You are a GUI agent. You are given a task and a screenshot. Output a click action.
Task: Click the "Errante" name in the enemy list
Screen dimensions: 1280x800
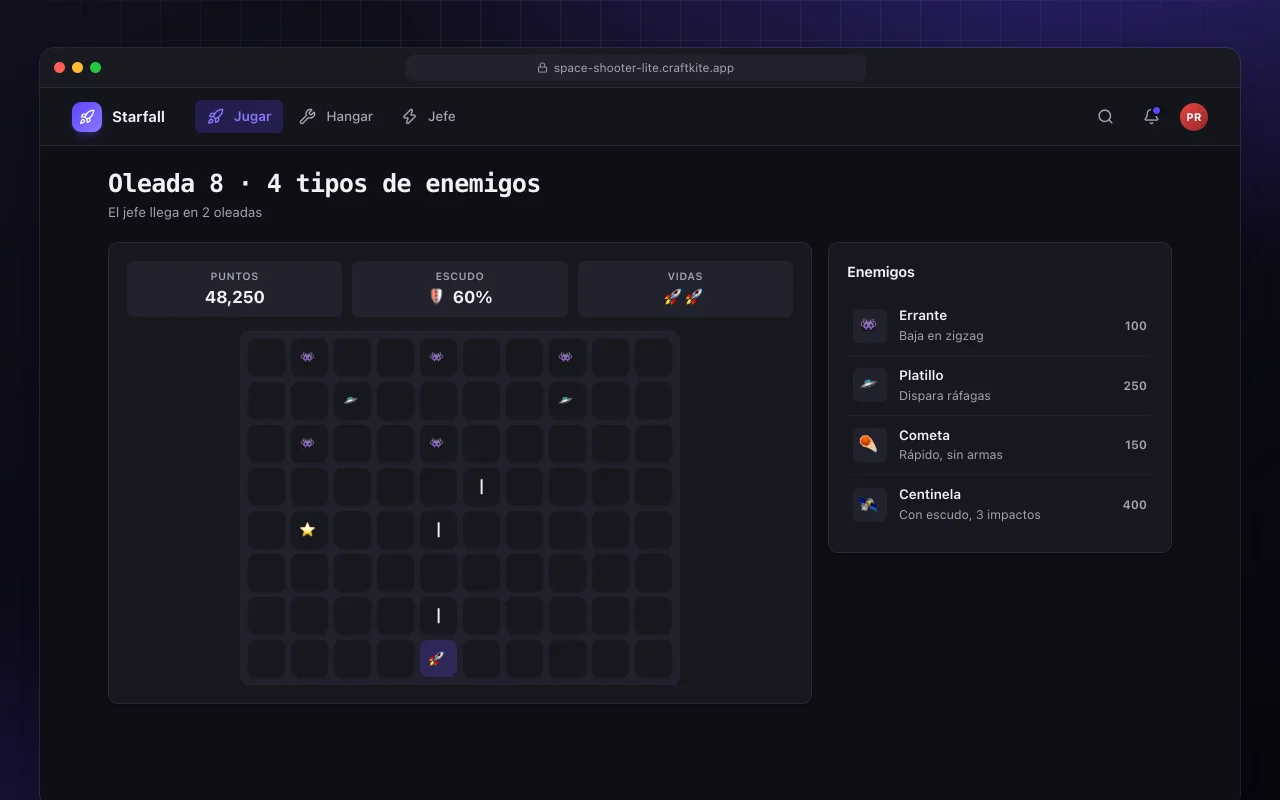[923, 316]
